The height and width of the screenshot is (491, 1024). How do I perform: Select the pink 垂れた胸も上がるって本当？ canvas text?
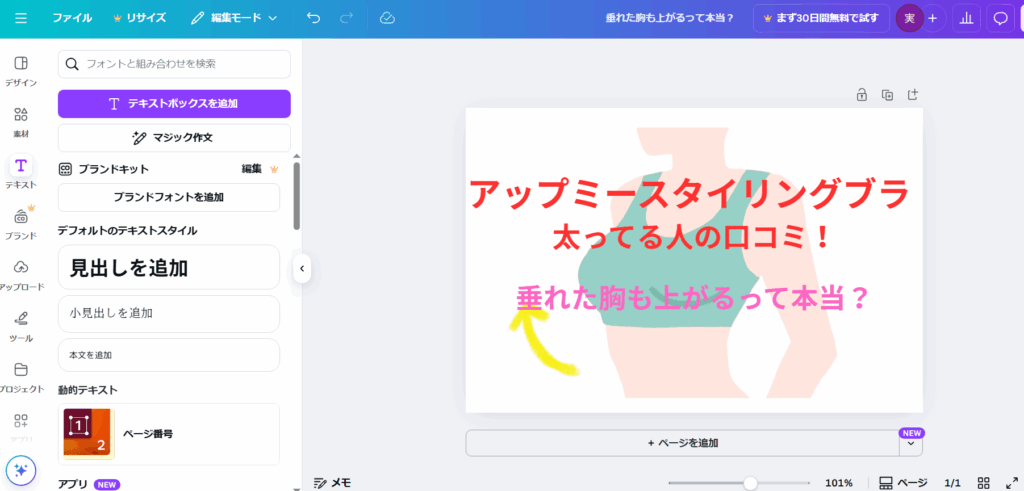coord(692,298)
